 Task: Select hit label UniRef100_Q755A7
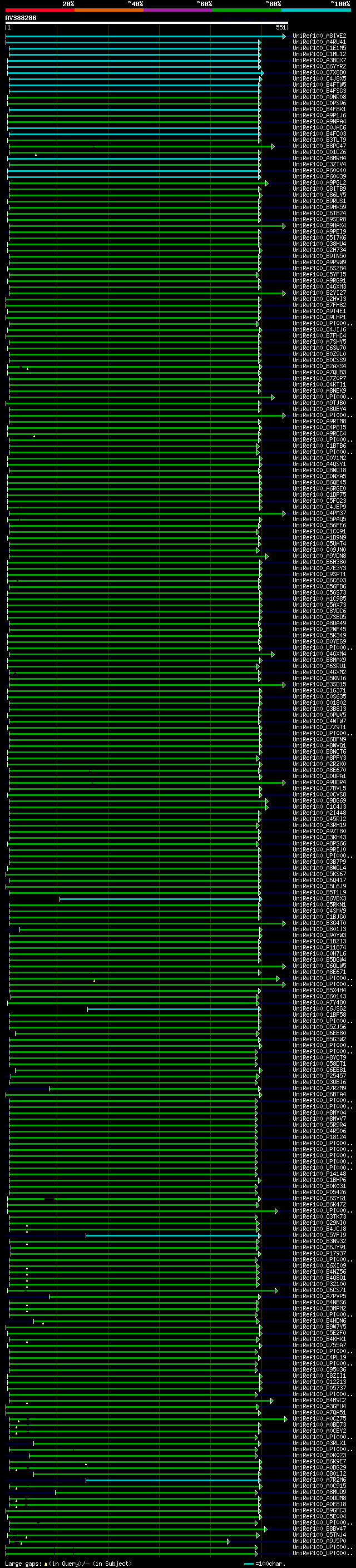(319, 1344)
